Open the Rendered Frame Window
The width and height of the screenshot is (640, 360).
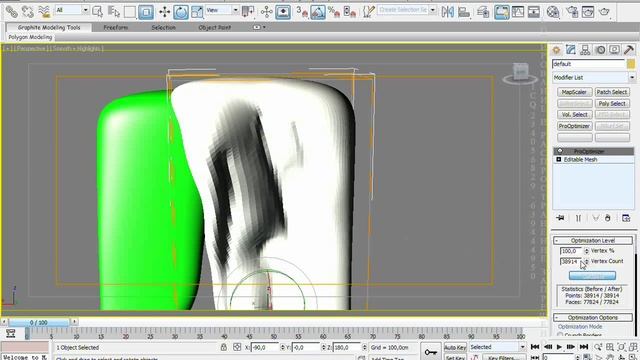click(588, 11)
